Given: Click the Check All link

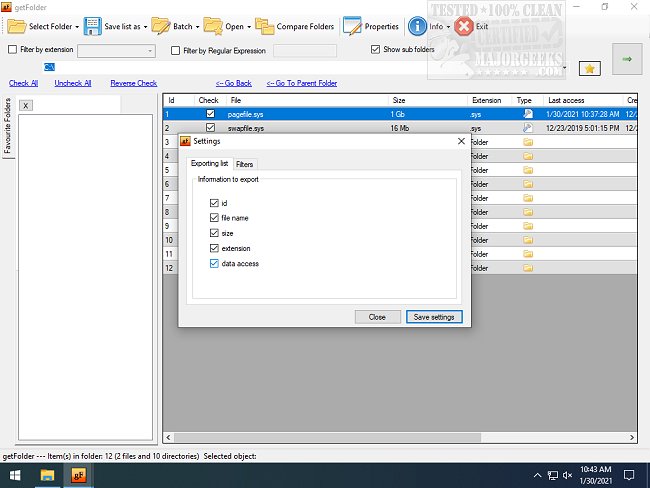Looking at the screenshot, I should click(23, 83).
